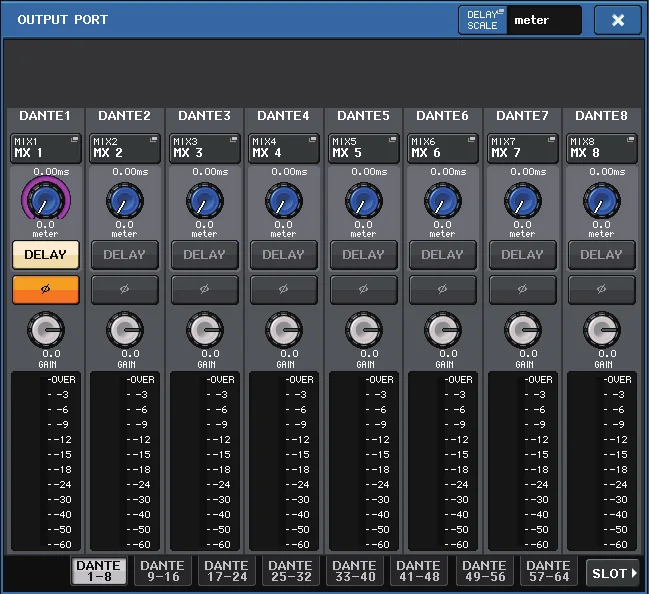Open patch selector MIX5 MX 5
The height and width of the screenshot is (594, 649).
(363, 148)
